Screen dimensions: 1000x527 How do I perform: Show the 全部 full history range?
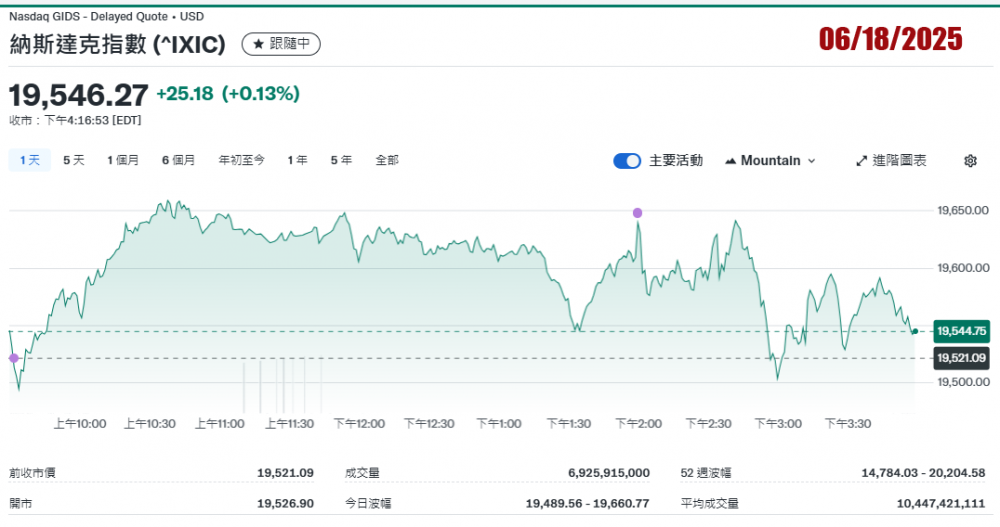click(387, 160)
